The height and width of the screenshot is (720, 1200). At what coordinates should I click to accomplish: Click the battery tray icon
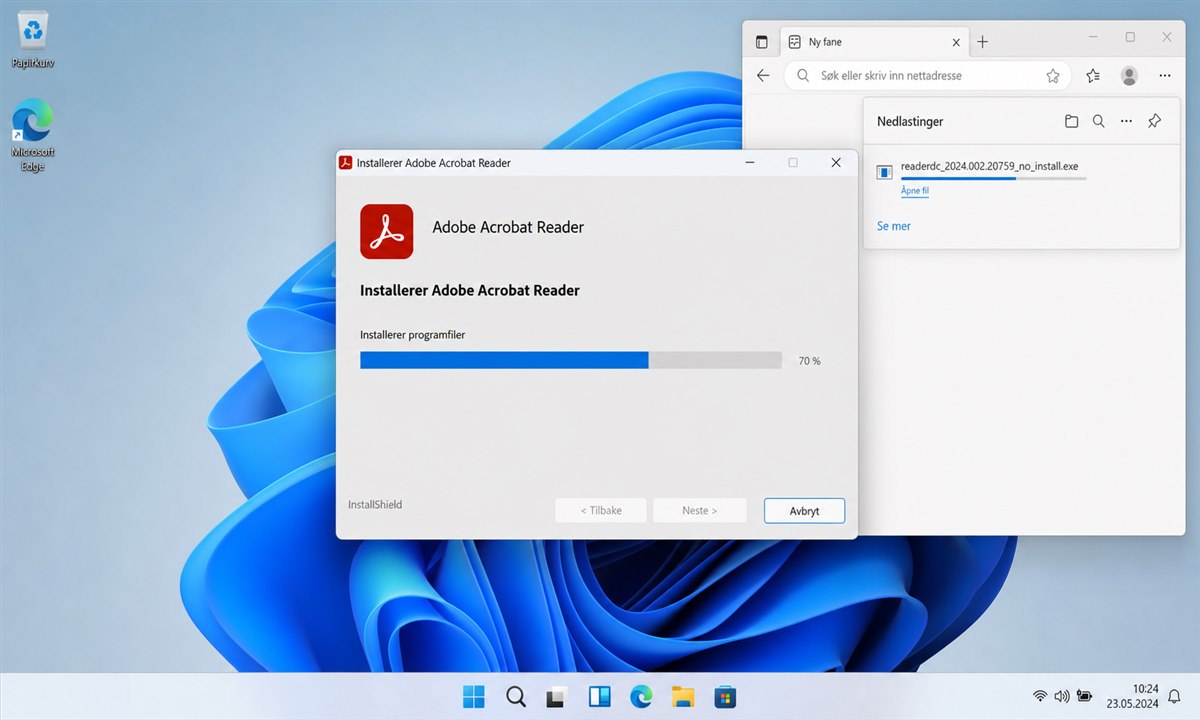[x=1084, y=696]
